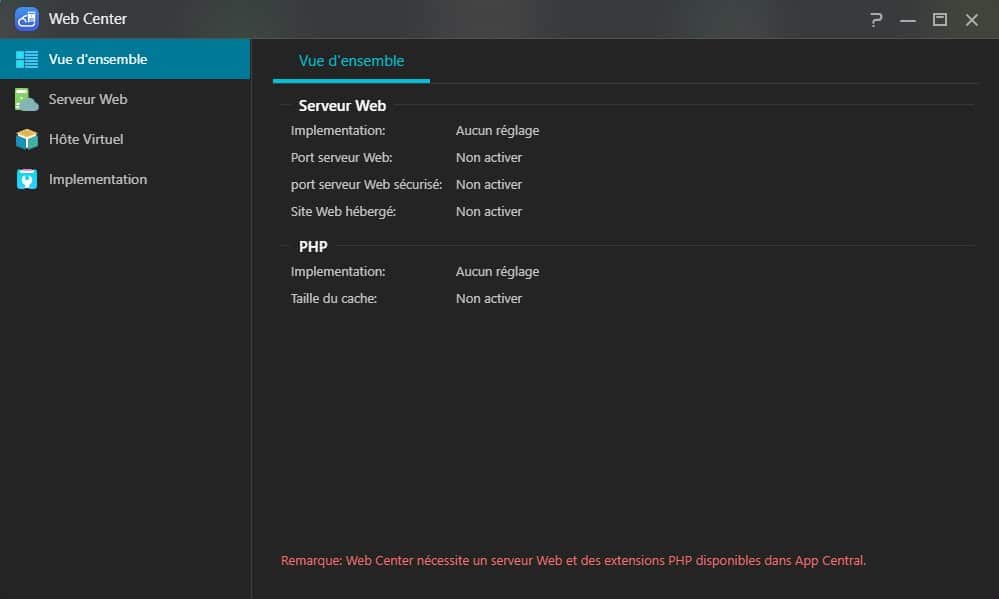Viewport: 999px width, 599px height.
Task: Click 'Non activer' value for Site Web hébergé
Action: pos(489,212)
